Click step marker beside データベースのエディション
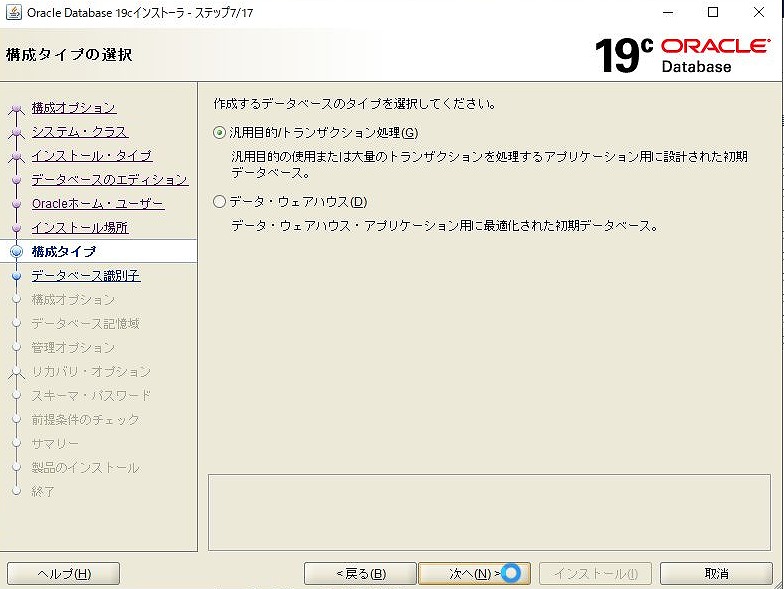 pyautogui.click(x=16, y=180)
